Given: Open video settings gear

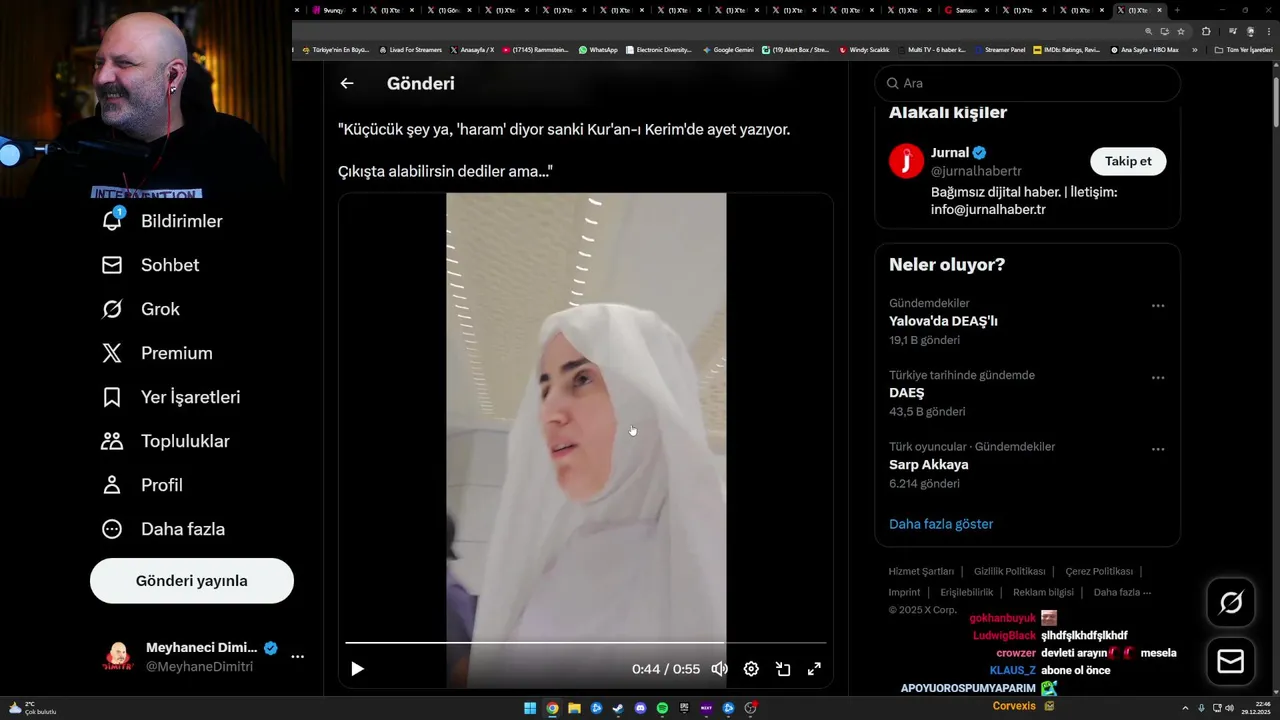Looking at the screenshot, I should [x=751, y=669].
